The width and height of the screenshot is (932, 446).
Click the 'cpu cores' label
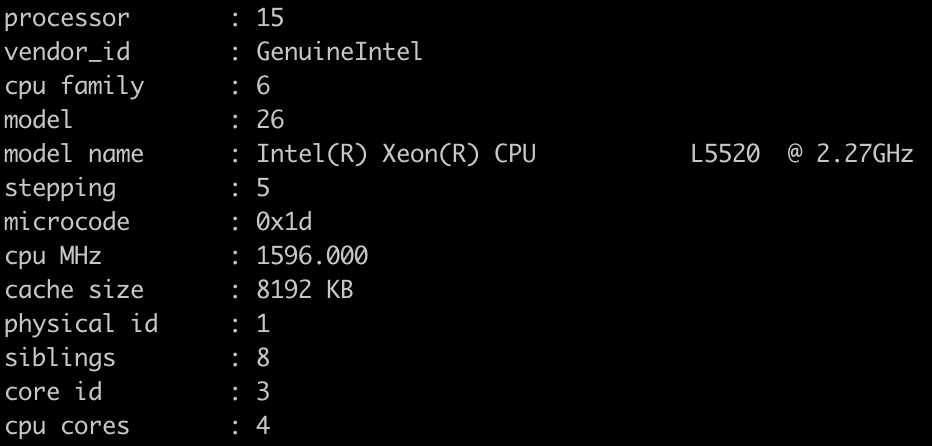[x=66, y=426]
